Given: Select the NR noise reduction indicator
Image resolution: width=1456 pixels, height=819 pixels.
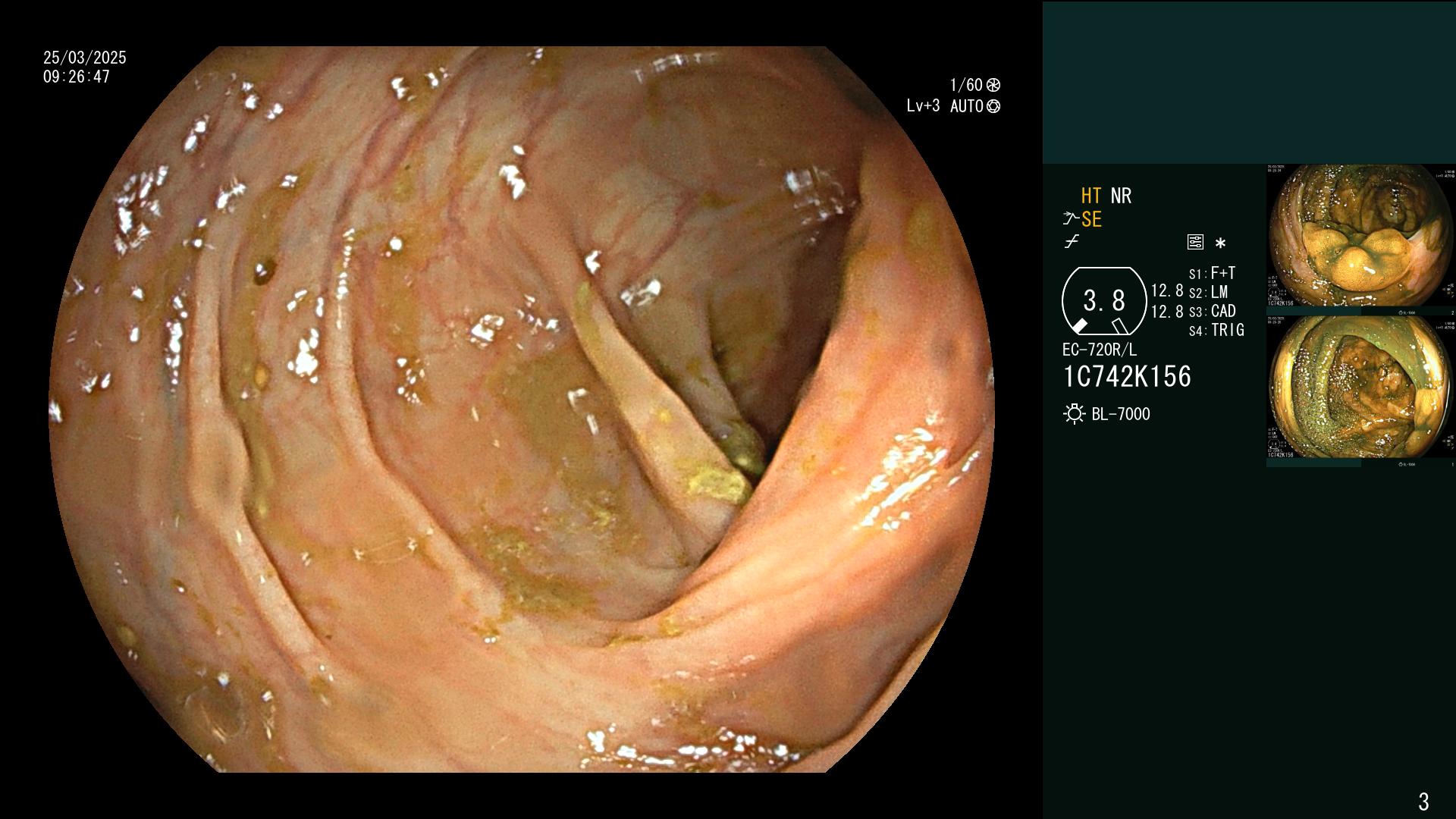Looking at the screenshot, I should [1121, 196].
